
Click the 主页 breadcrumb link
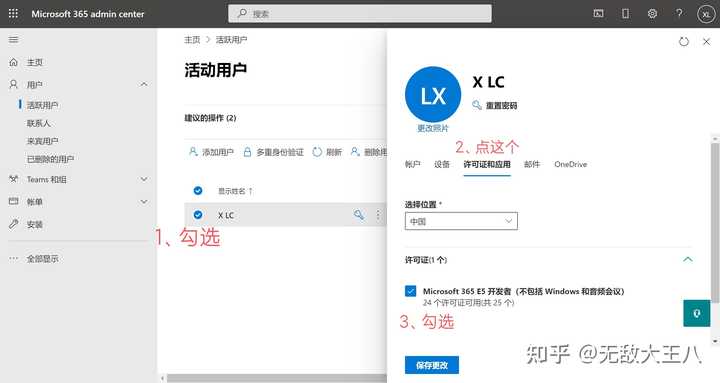click(192, 40)
